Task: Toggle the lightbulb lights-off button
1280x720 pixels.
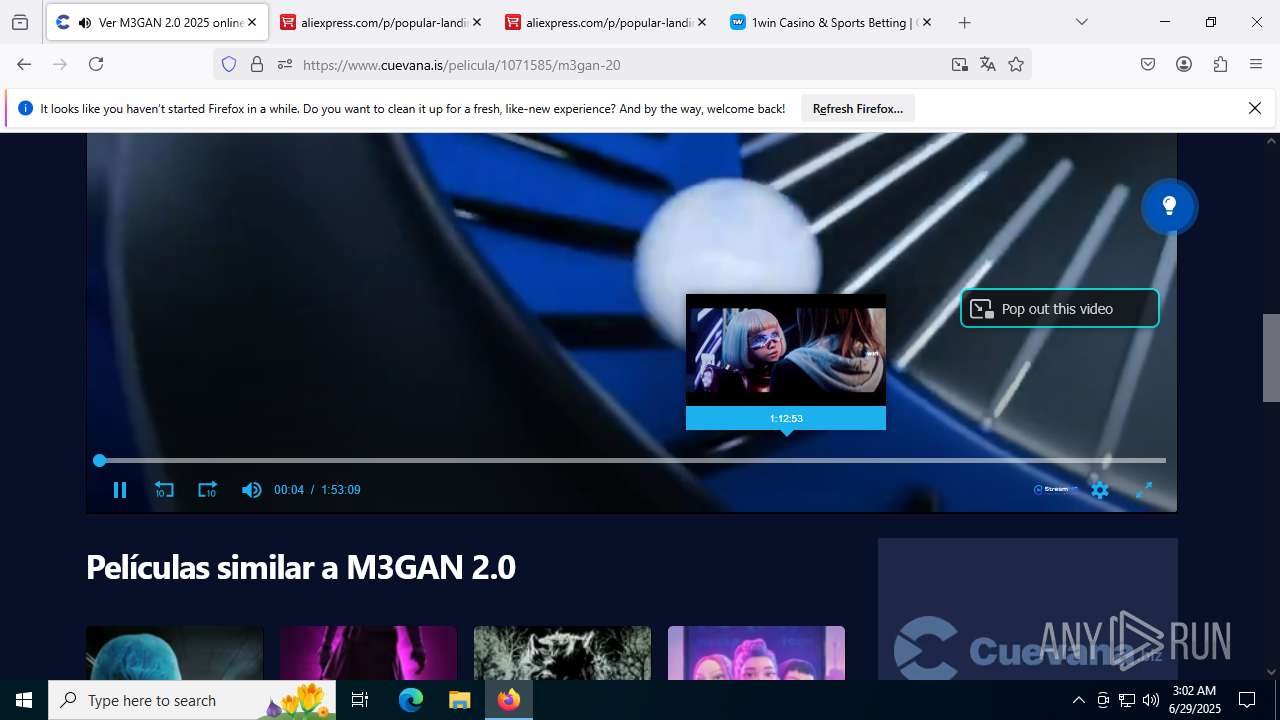Action: [1169, 206]
